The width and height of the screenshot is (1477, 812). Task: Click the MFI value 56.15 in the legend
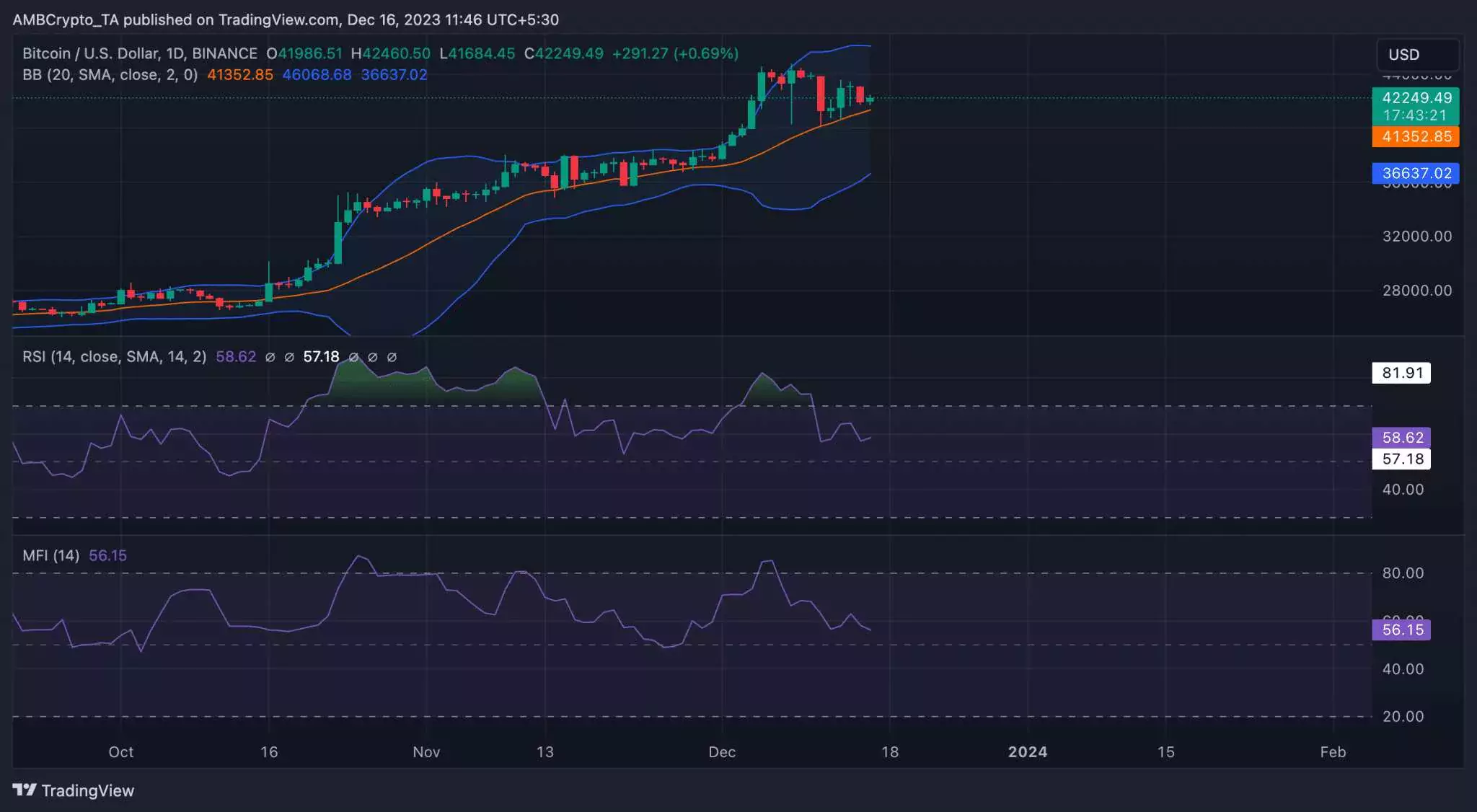(x=107, y=556)
